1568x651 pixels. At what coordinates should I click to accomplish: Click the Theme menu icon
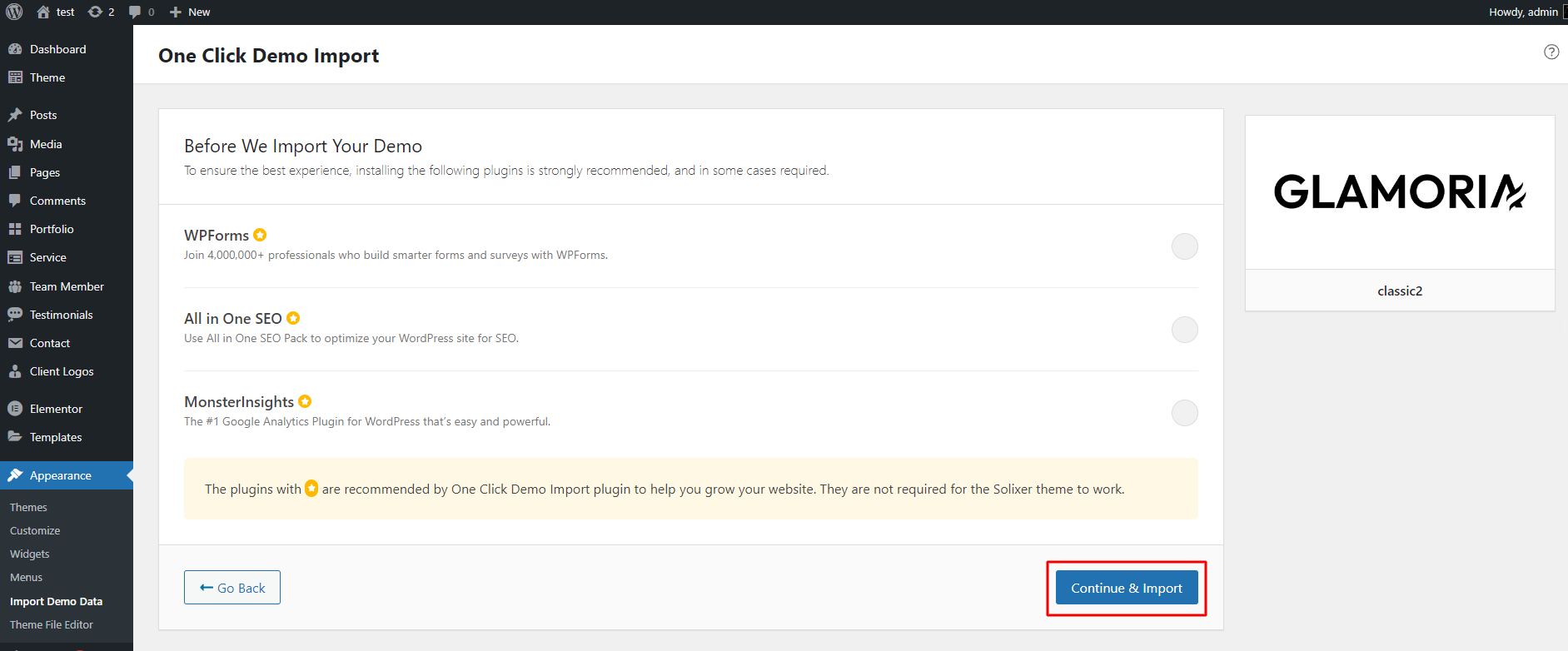click(15, 77)
